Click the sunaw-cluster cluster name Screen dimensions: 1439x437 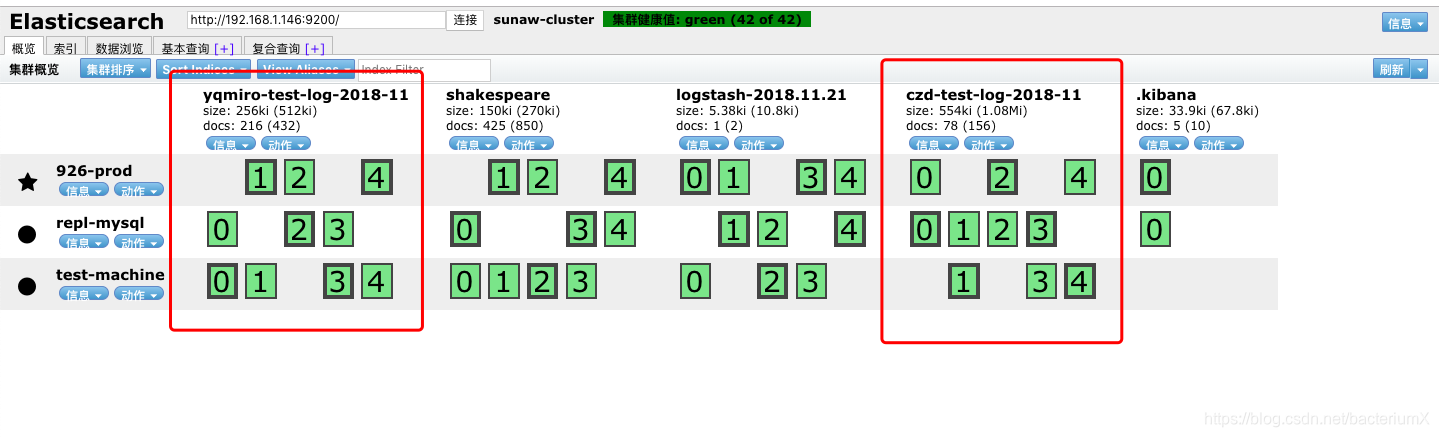pos(544,19)
